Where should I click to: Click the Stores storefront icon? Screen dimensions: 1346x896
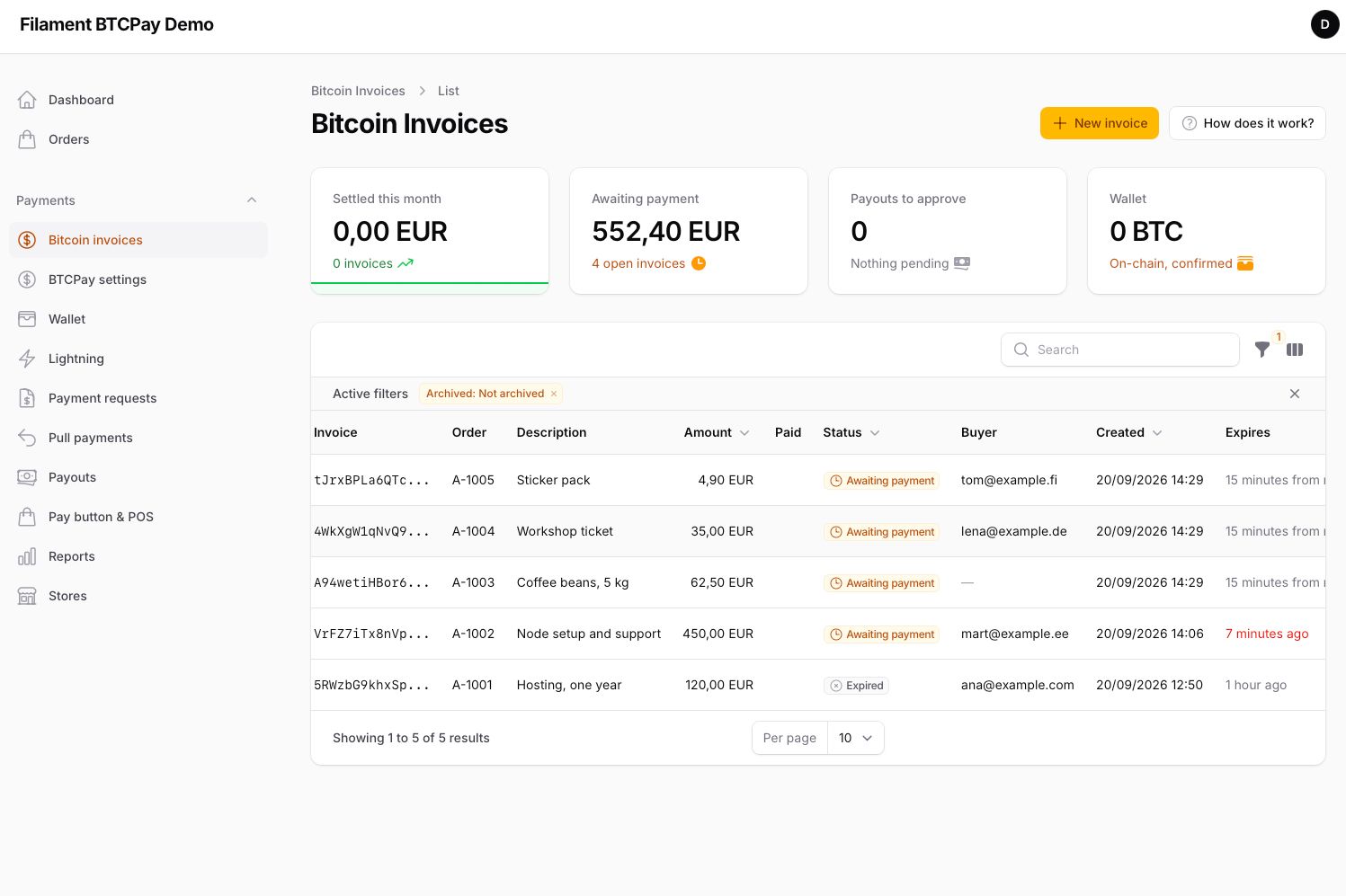(27, 596)
